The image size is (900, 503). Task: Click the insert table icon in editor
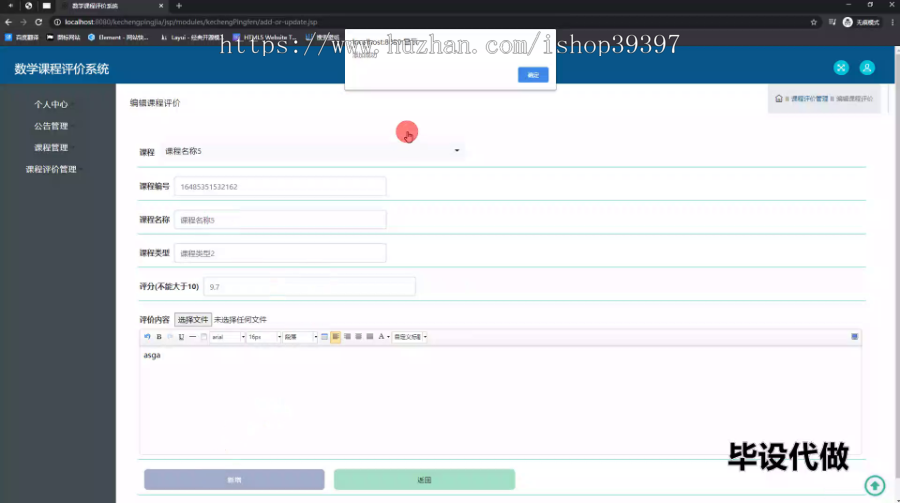pos(324,337)
